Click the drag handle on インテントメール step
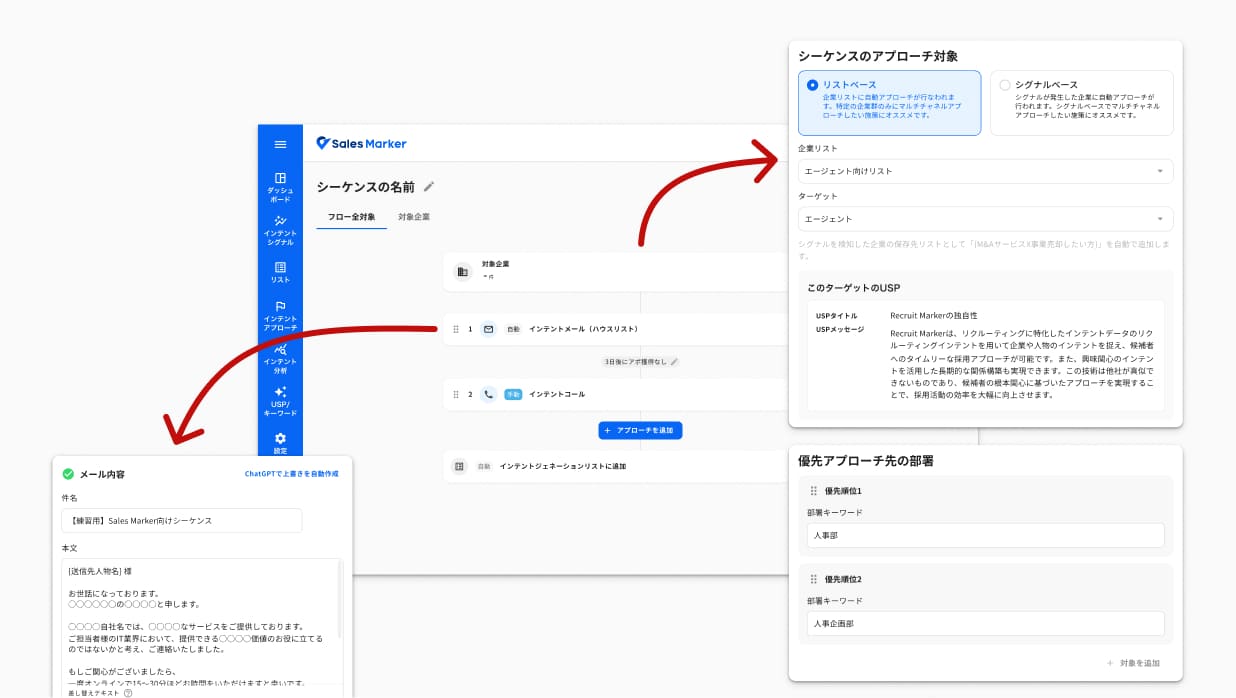 point(456,329)
